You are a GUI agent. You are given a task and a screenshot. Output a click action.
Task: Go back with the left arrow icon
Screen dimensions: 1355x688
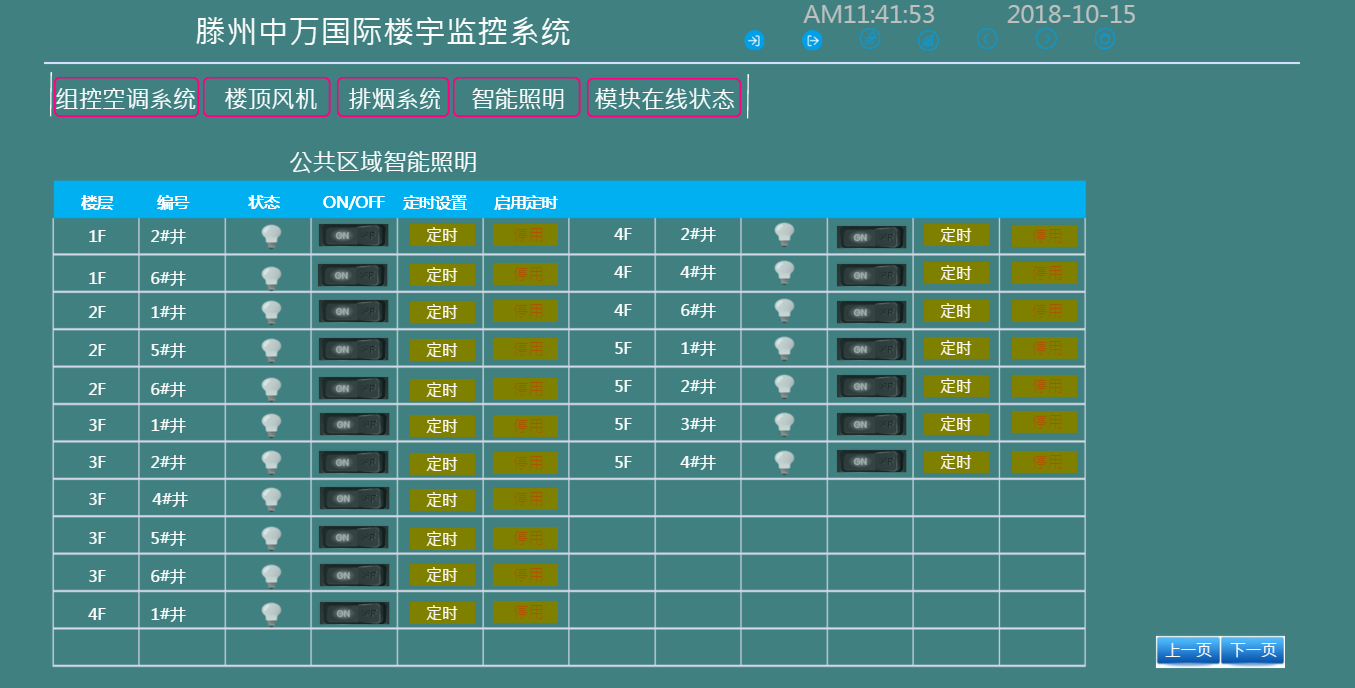[x=987, y=40]
